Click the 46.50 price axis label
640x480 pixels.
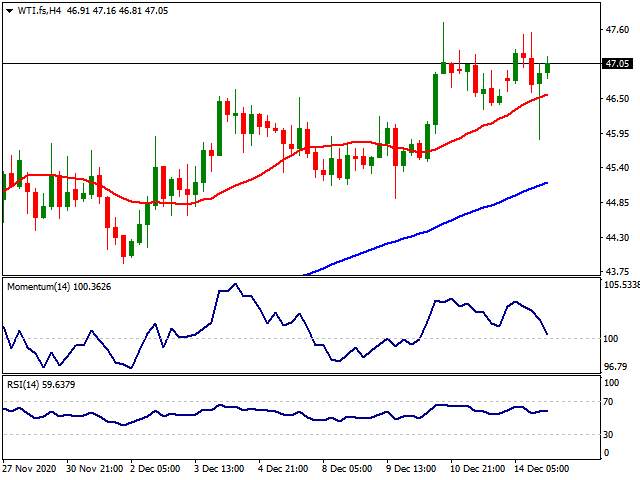pos(617,99)
